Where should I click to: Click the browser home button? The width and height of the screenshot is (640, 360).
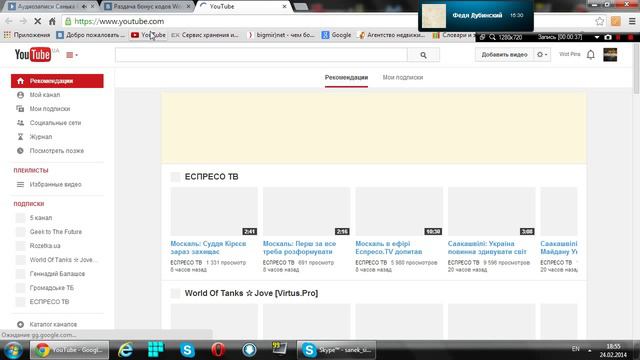tap(52, 21)
